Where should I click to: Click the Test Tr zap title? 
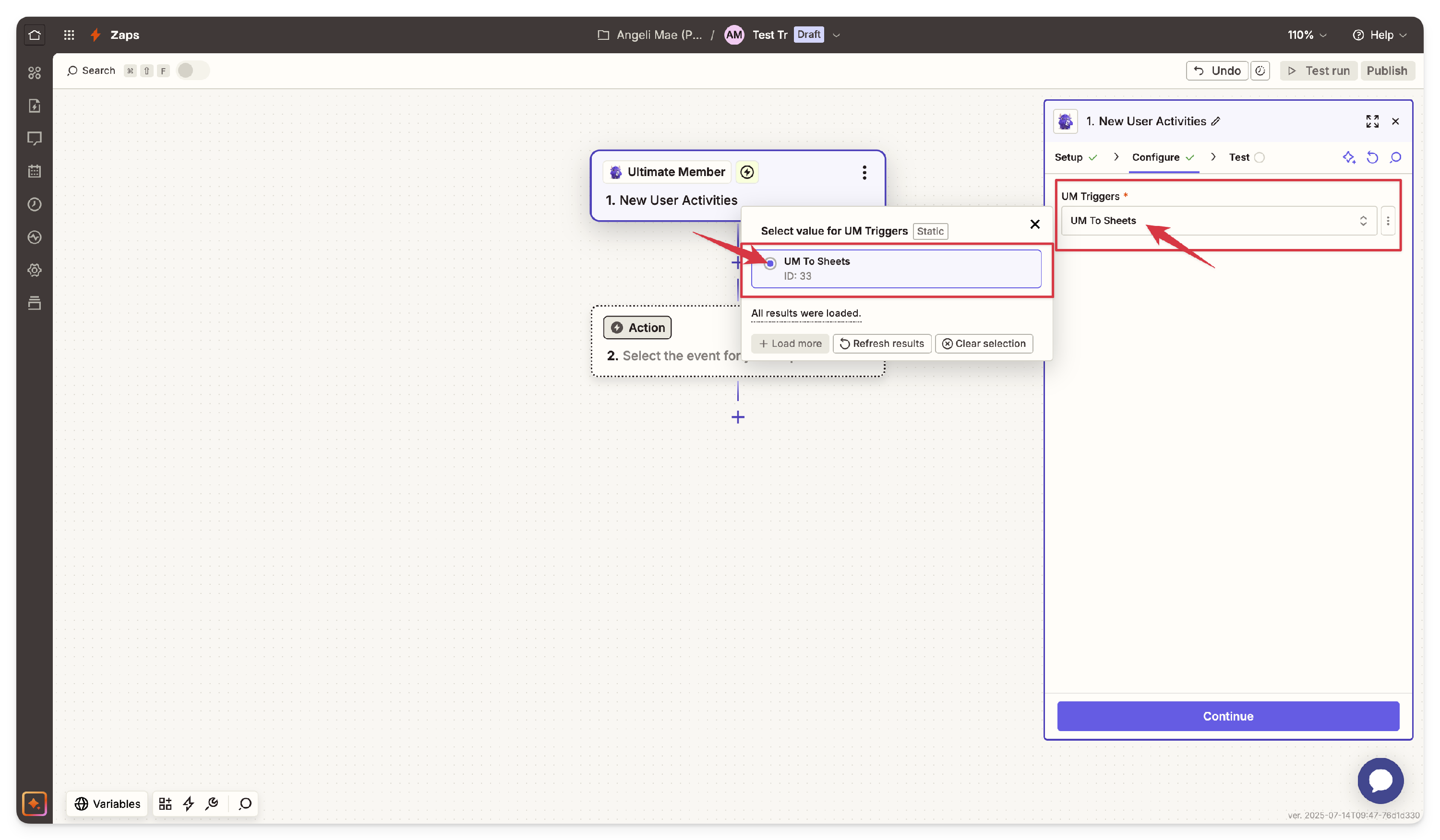[769, 35]
